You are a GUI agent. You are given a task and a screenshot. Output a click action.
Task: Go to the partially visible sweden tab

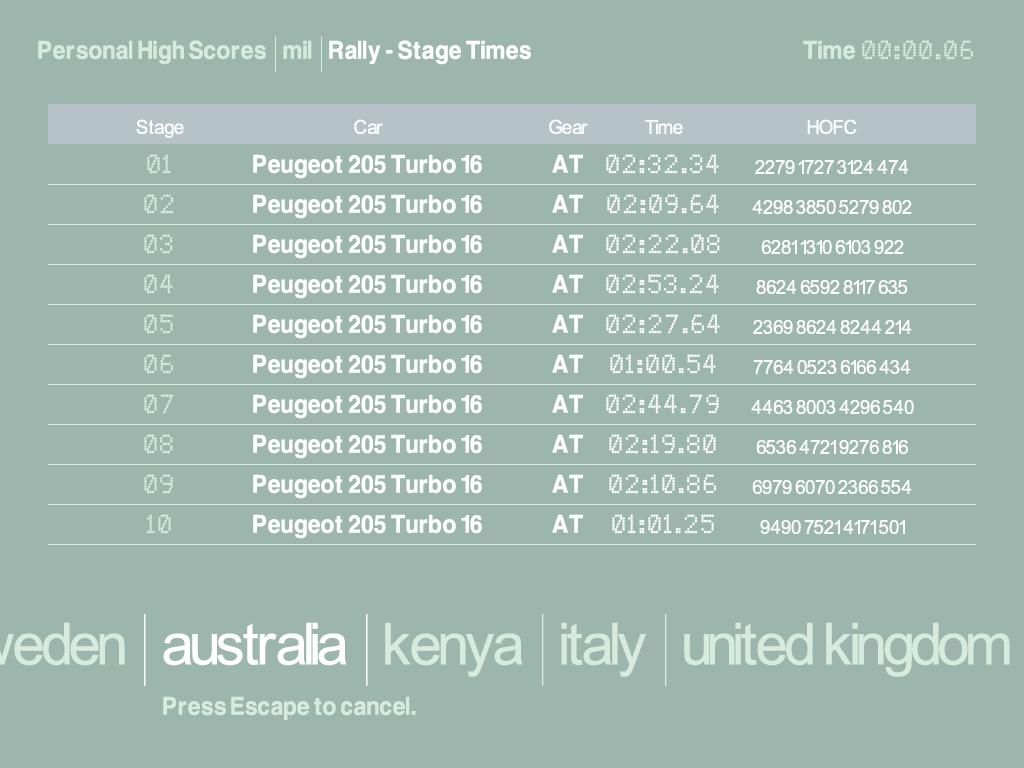pos(62,646)
